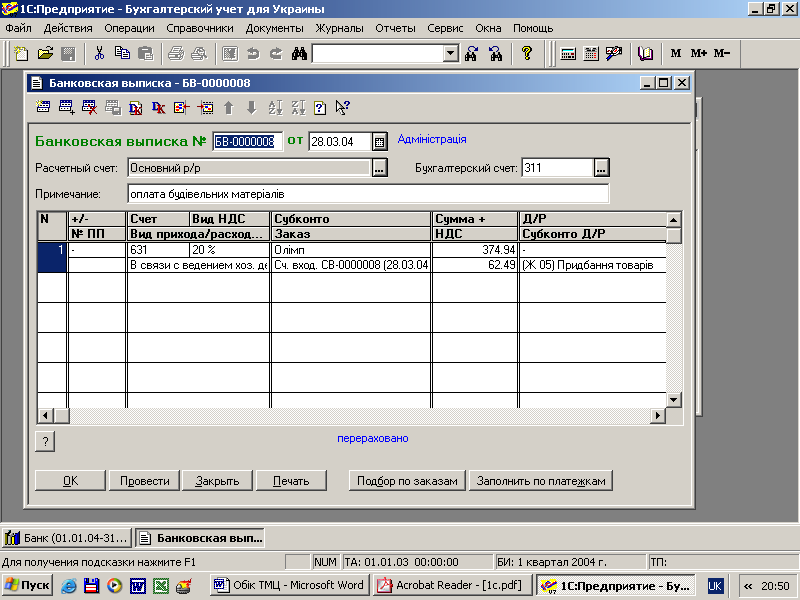
Task: Click the New document icon in main toolbar
Action: click(x=21, y=53)
